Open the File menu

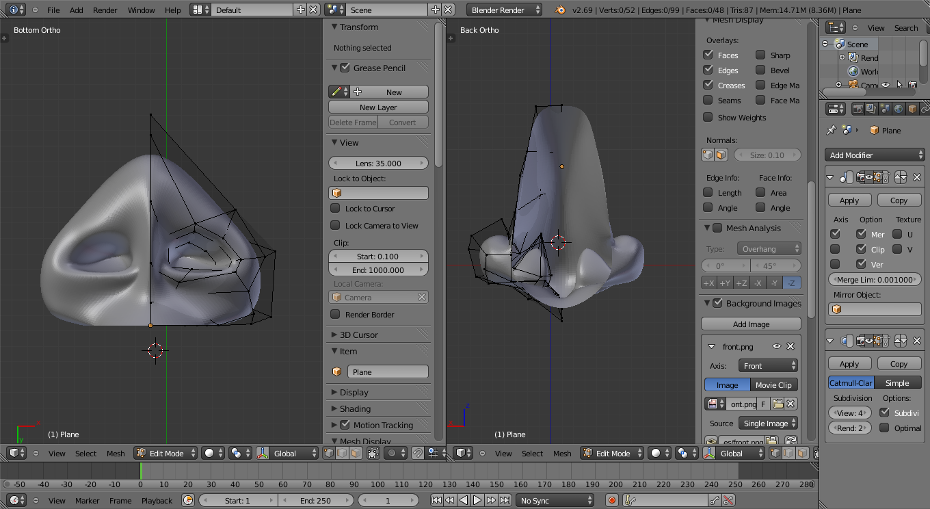point(53,10)
